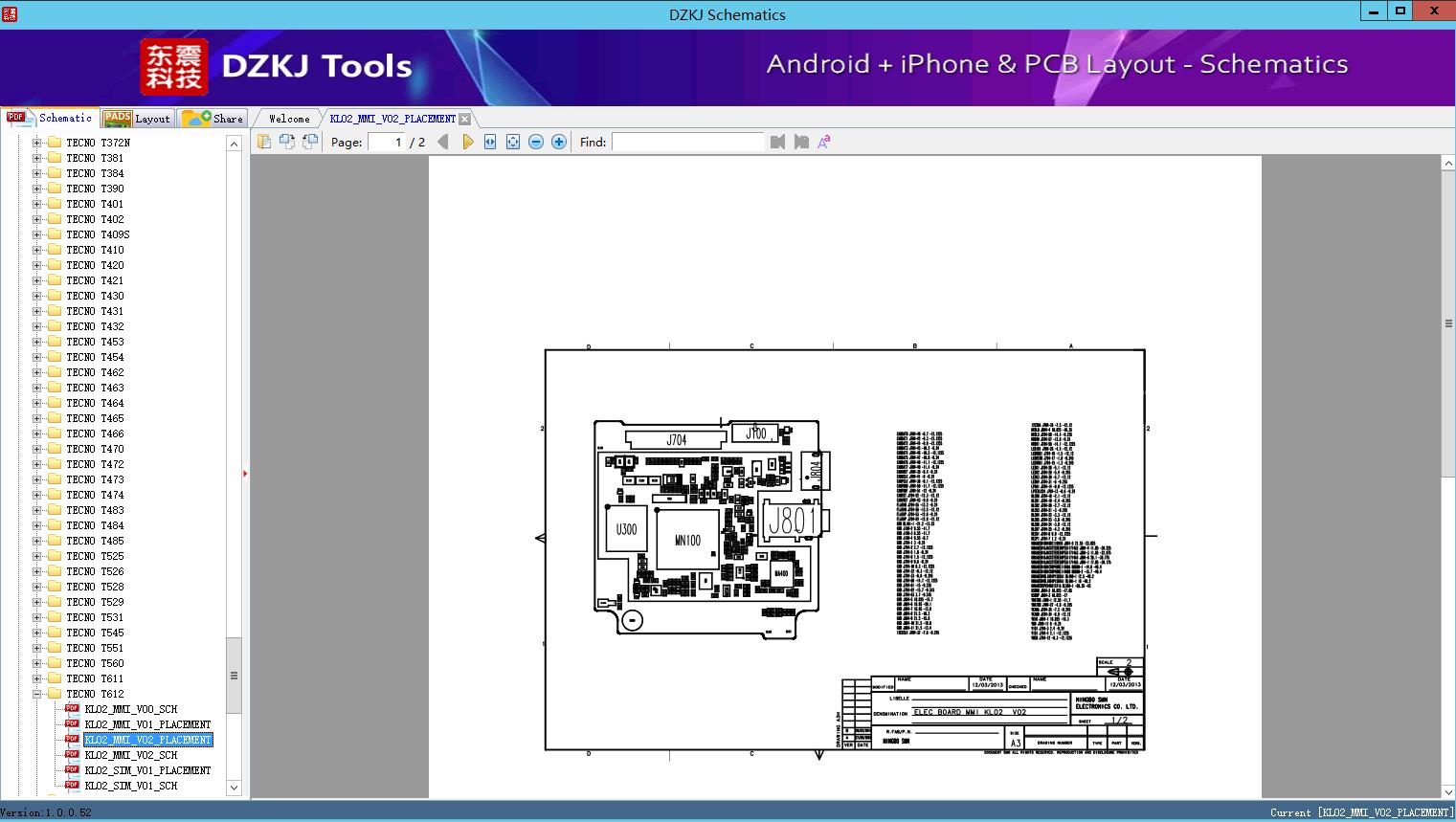The width and height of the screenshot is (1456, 822).
Task: Find next search result
Action: point(800,142)
